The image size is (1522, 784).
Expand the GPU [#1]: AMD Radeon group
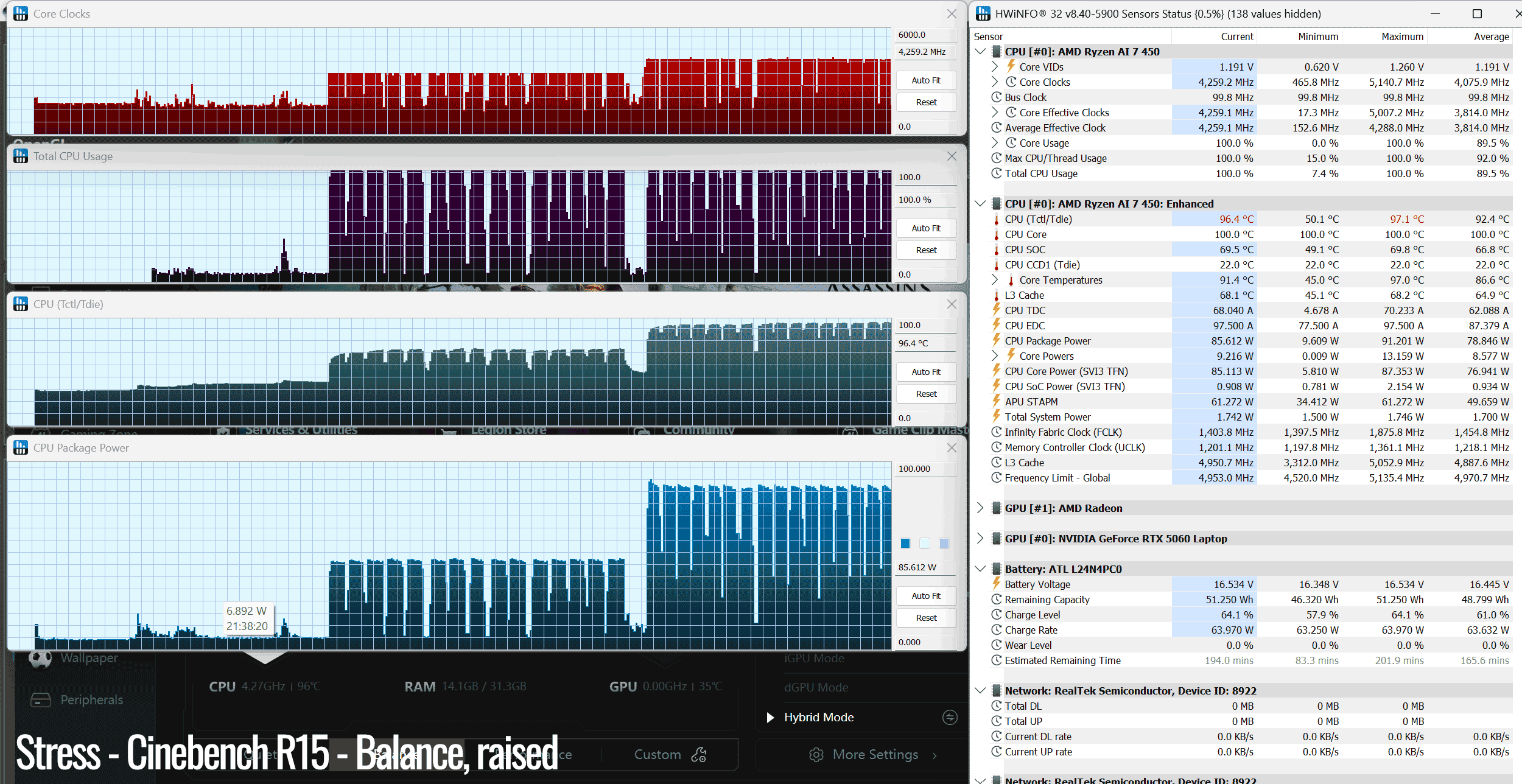click(x=980, y=508)
